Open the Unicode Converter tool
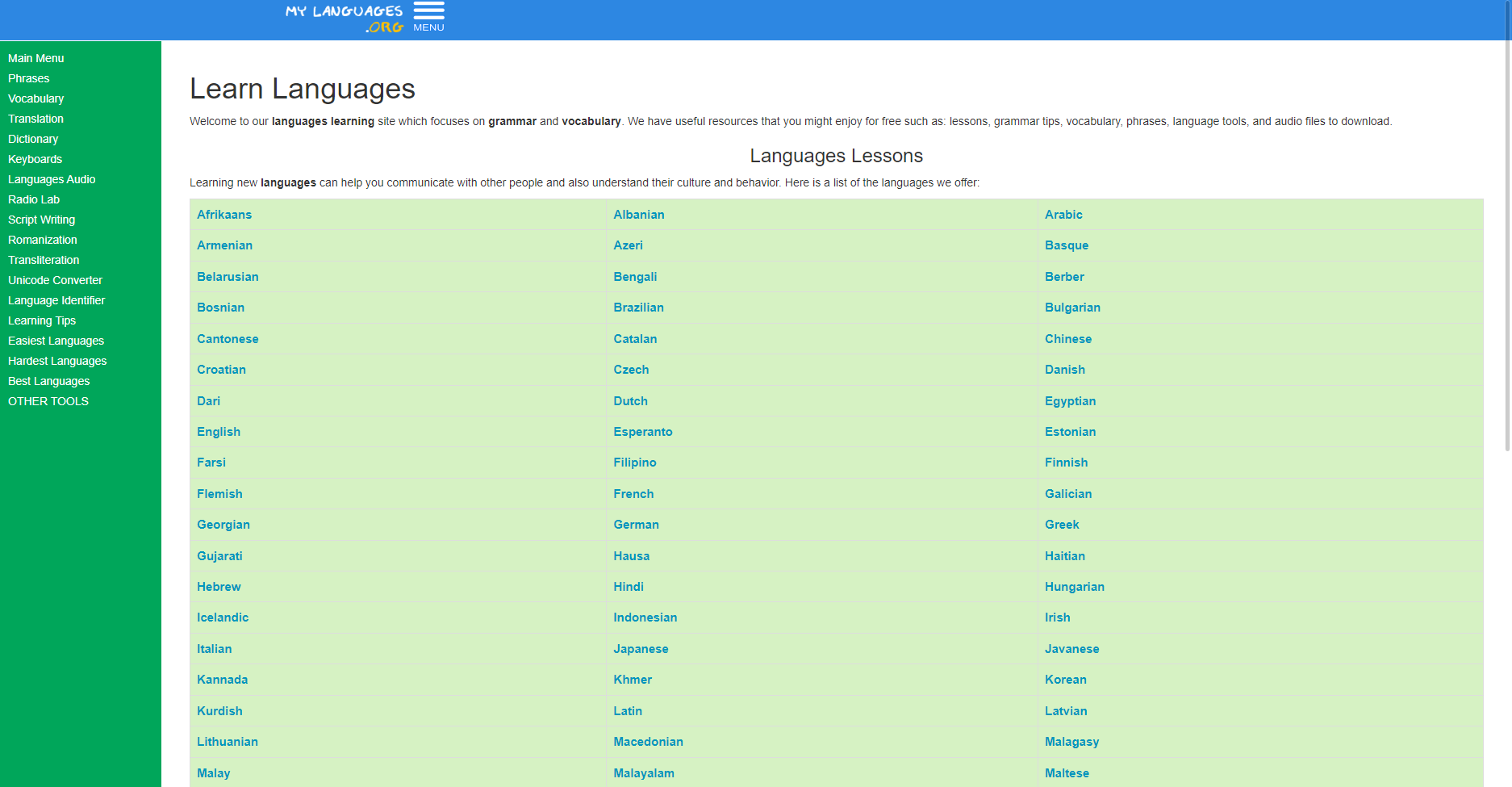Image resolution: width=1512 pixels, height=787 pixels. [x=55, y=280]
